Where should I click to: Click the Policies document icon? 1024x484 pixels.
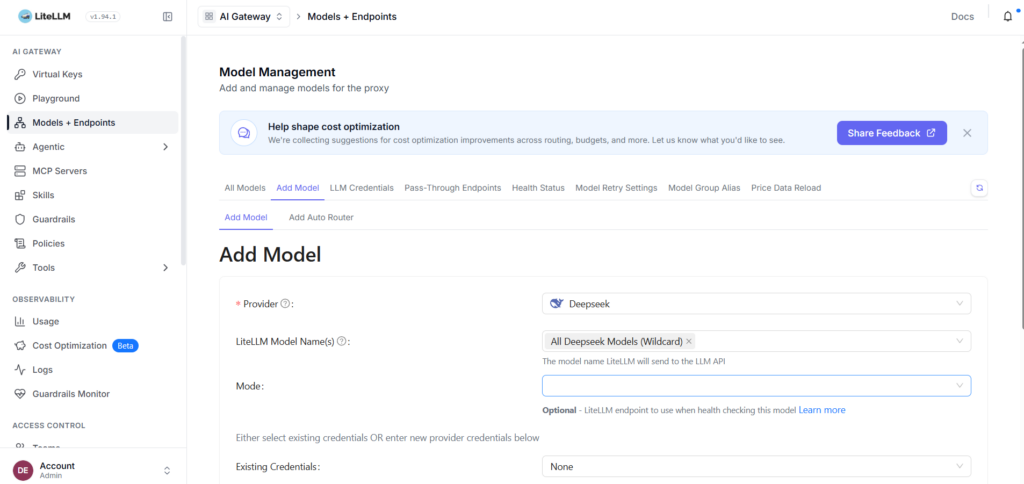(20, 244)
